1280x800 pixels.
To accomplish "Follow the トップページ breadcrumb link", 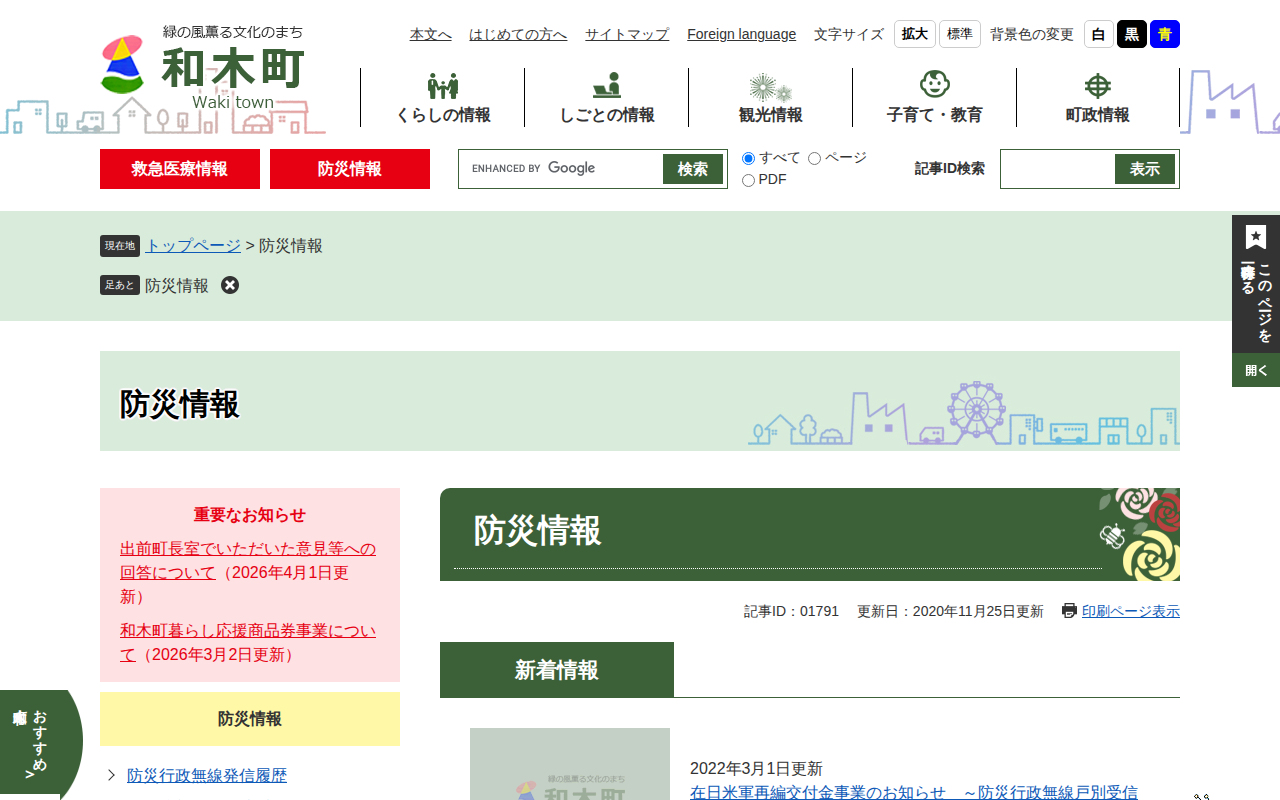I will point(192,245).
